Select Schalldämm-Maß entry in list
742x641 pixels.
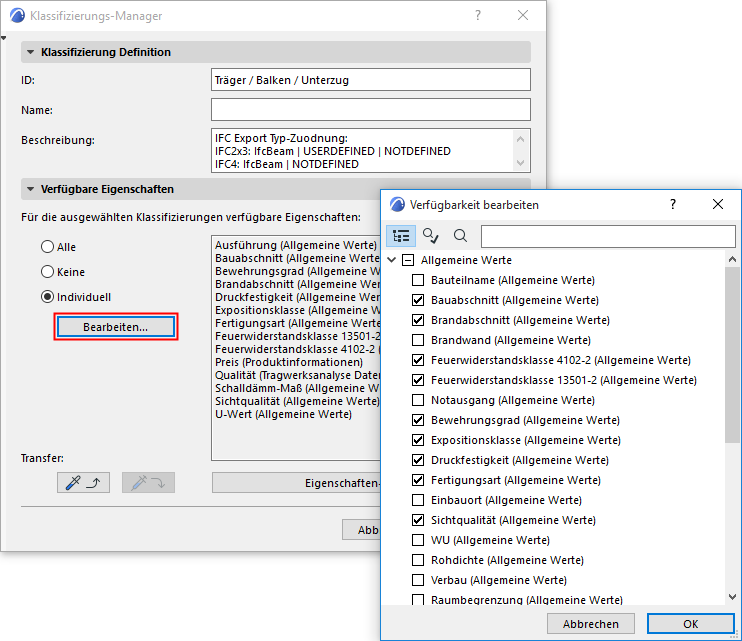click(x=297, y=388)
